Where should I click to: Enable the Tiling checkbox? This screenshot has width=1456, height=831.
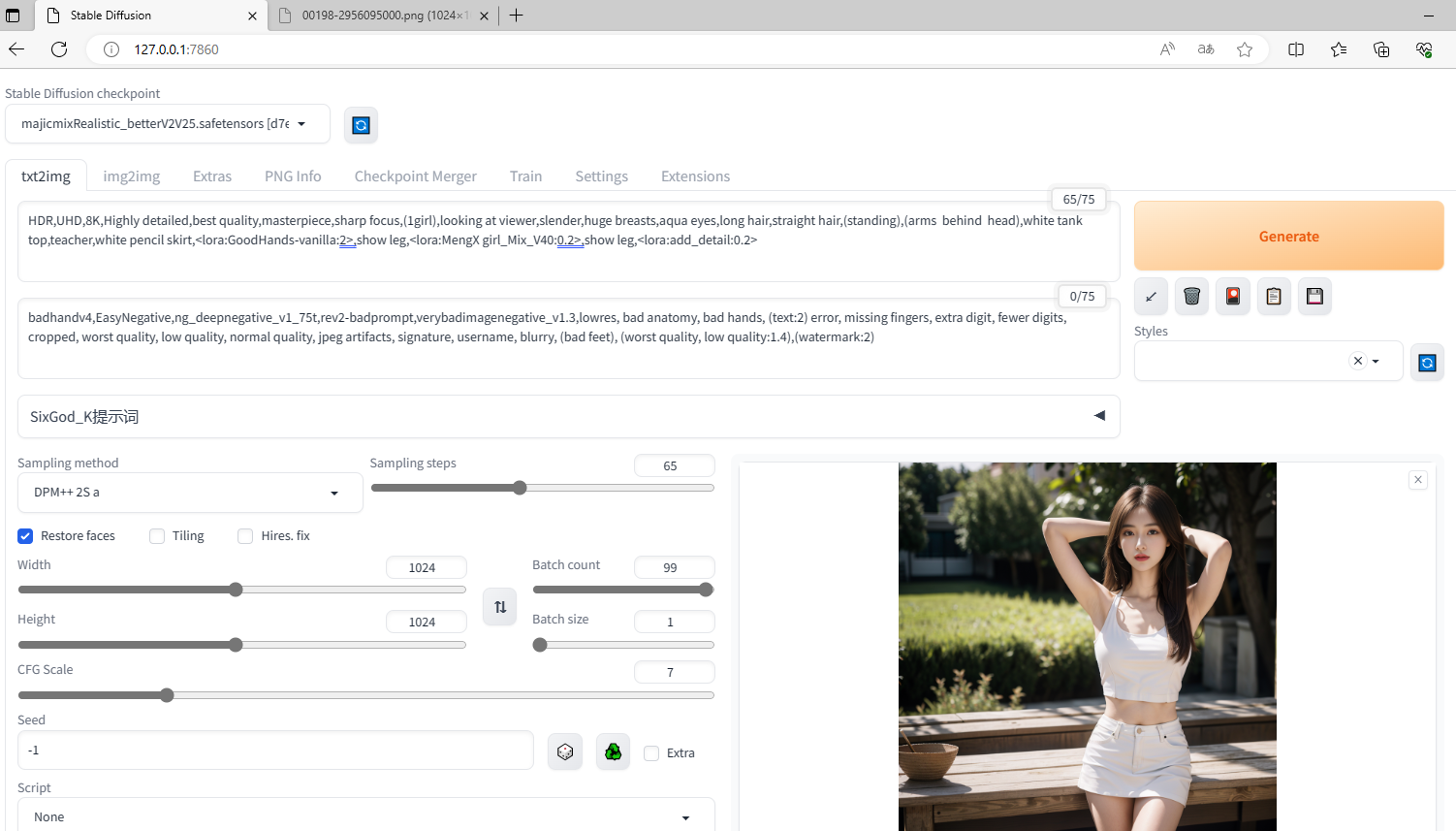(x=157, y=536)
